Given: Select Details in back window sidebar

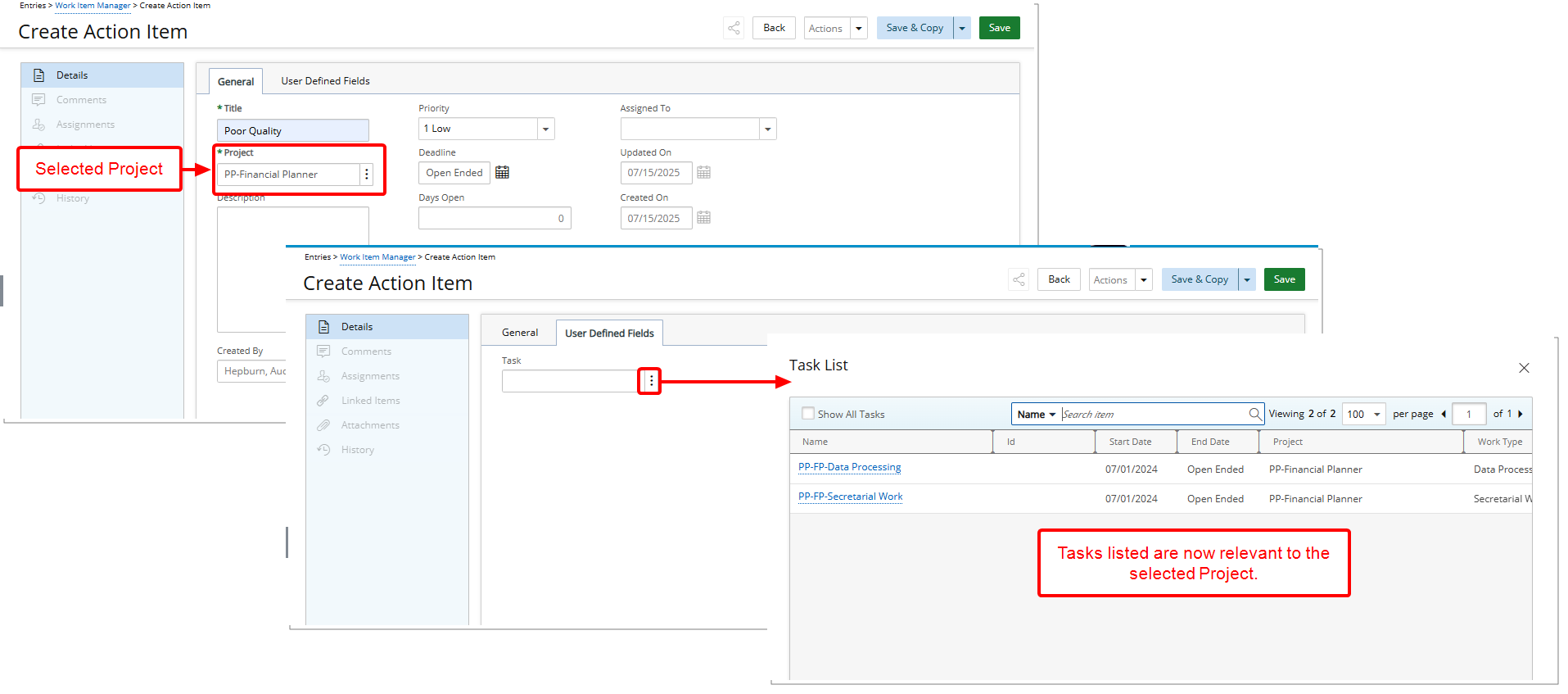Looking at the screenshot, I should (x=102, y=75).
